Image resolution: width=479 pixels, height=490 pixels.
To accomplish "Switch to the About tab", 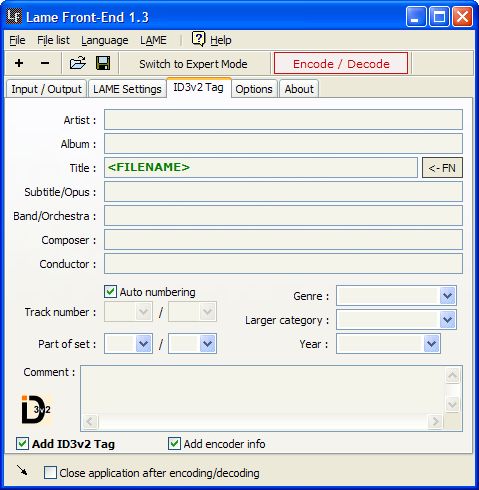I will coord(299,89).
